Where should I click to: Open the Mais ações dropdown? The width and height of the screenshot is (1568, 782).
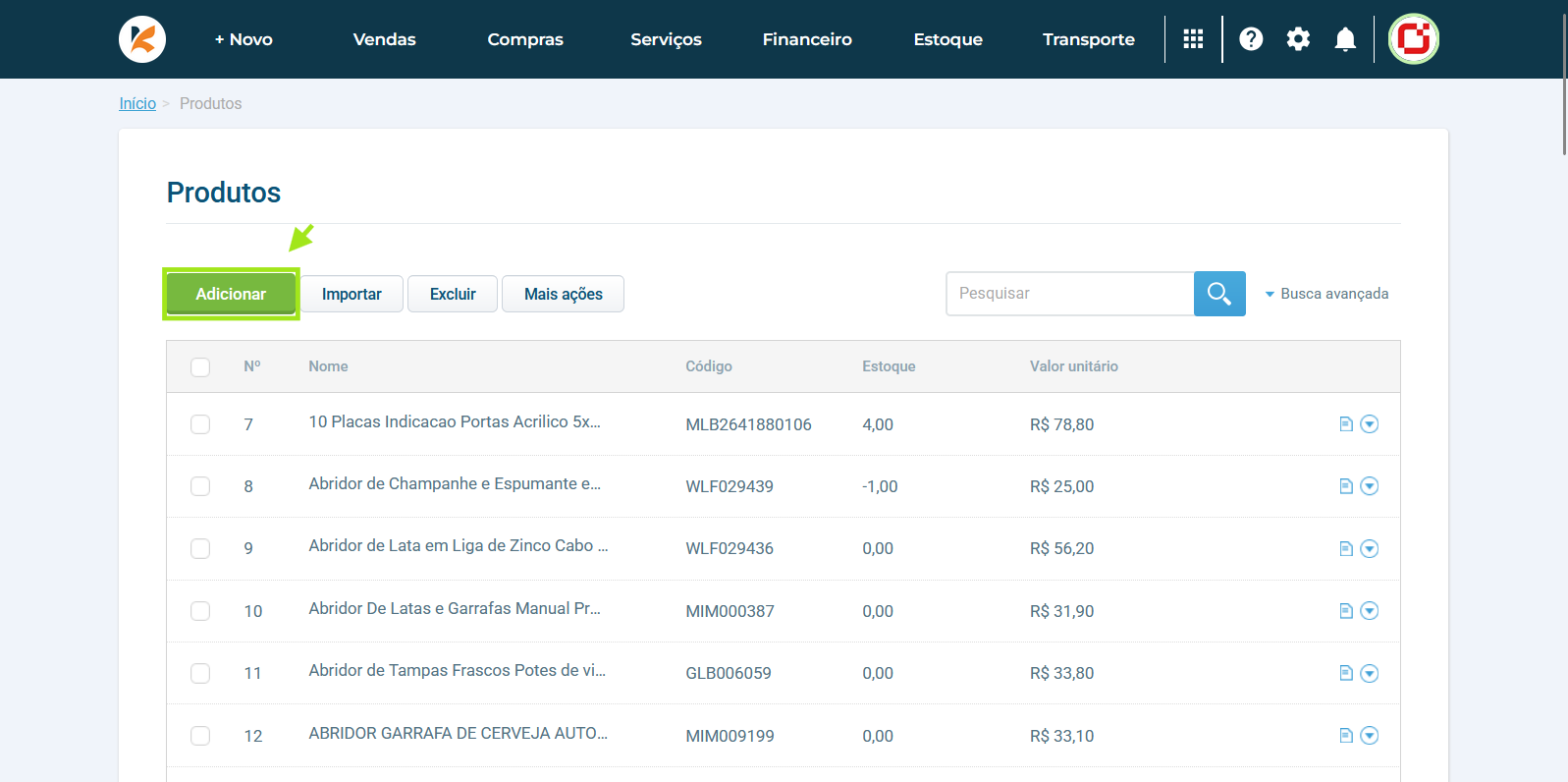[x=563, y=294]
